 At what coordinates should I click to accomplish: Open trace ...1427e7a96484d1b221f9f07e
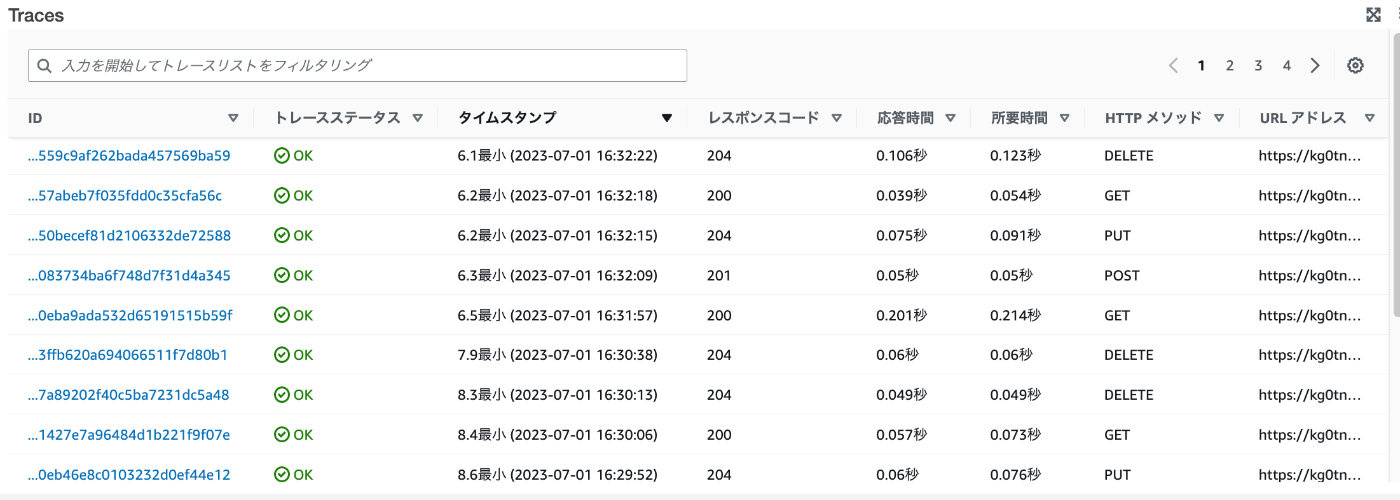click(x=129, y=435)
